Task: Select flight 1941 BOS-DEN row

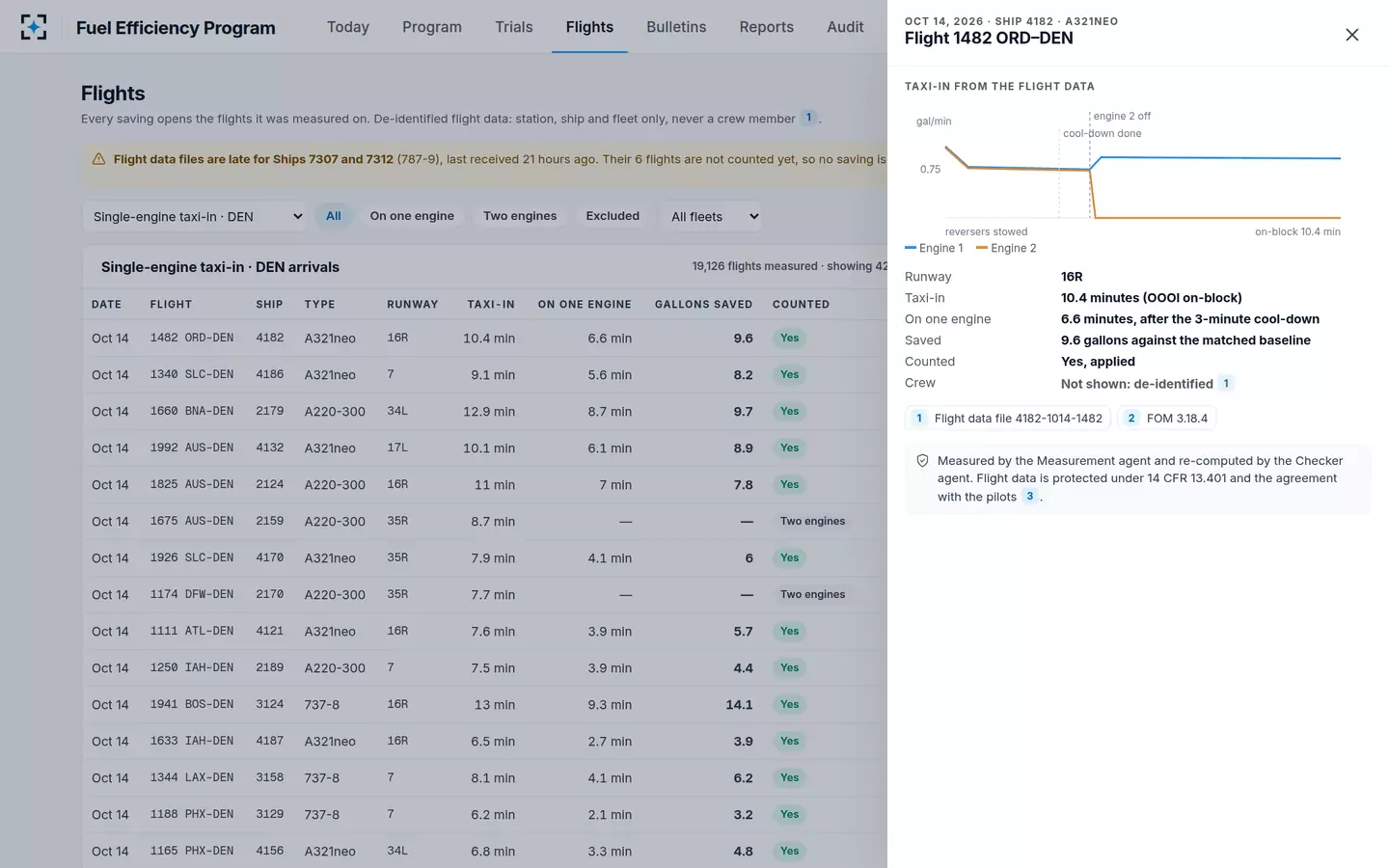Action: tap(484, 705)
